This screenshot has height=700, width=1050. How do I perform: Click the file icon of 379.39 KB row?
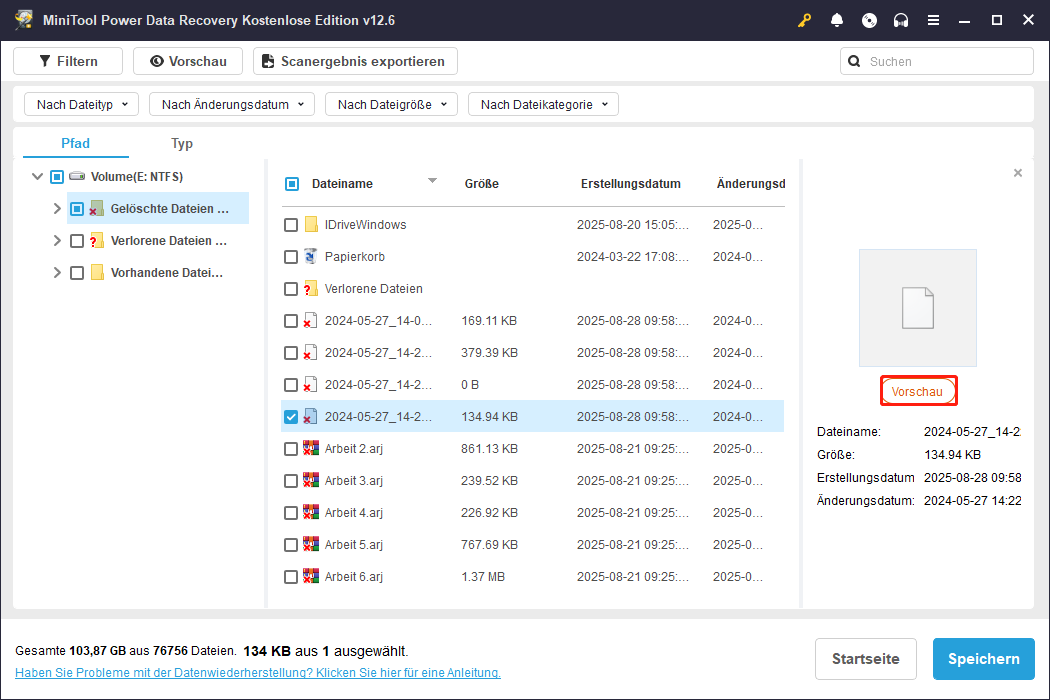(x=310, y=353)
